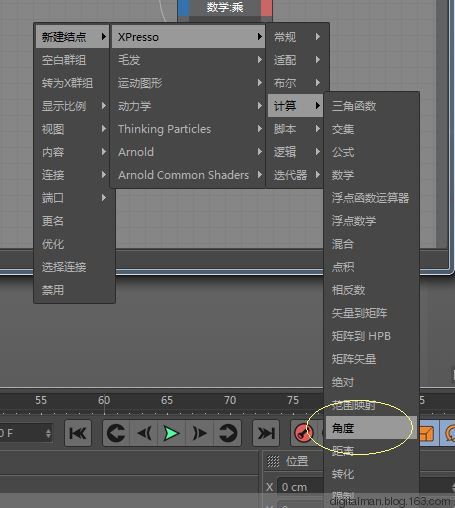Jump to end of timeline

[x=266, y=433]
